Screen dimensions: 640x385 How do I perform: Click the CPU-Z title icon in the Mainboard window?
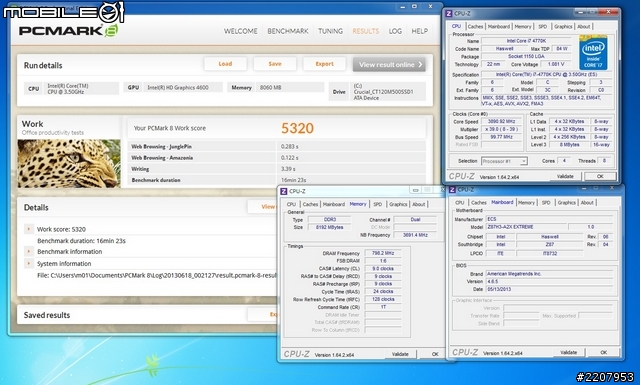(x=452, y=189)
